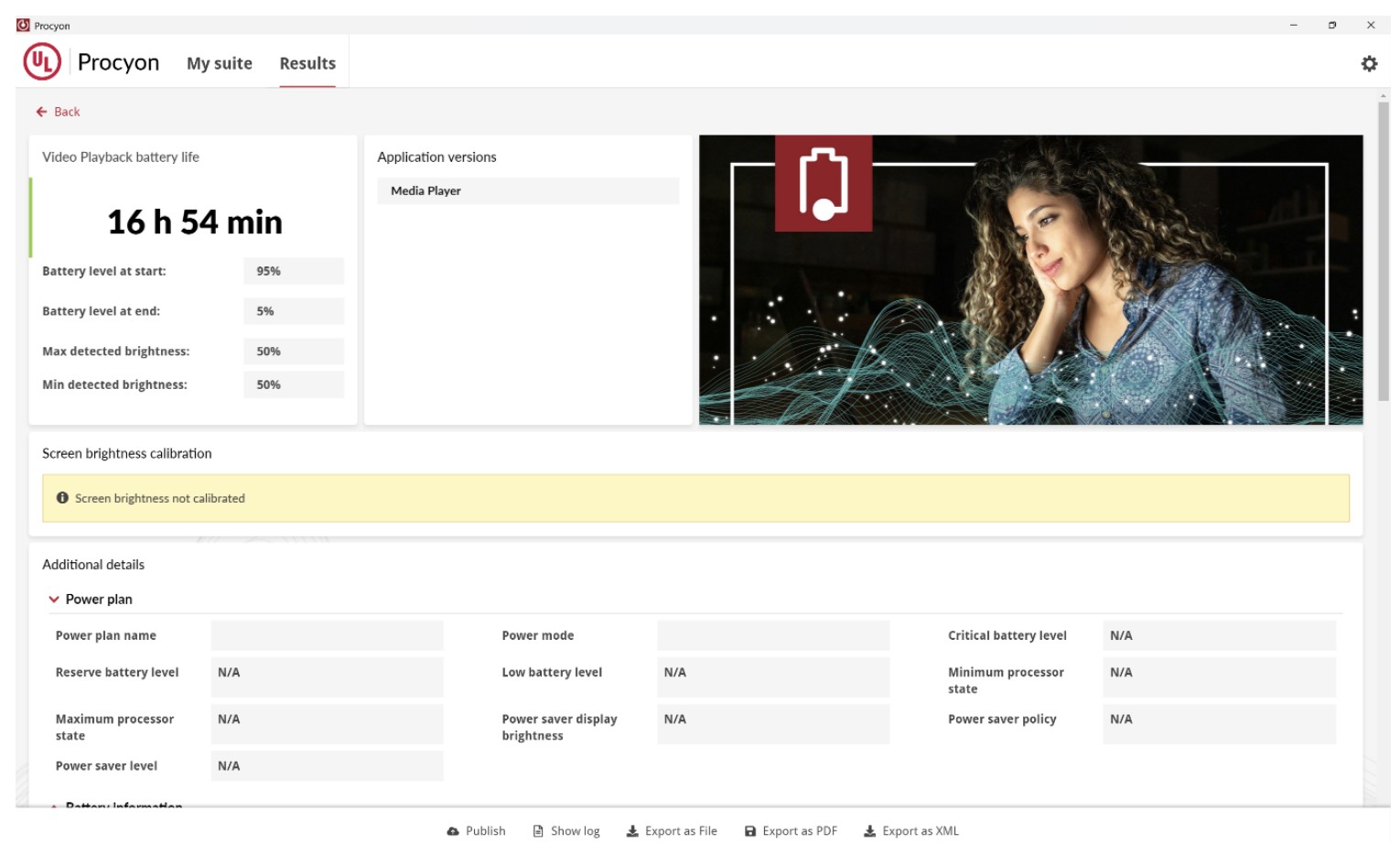Viewport: 1400px width, 844px height.
Task: Click Export as PDF label
Action: [800, 831]
